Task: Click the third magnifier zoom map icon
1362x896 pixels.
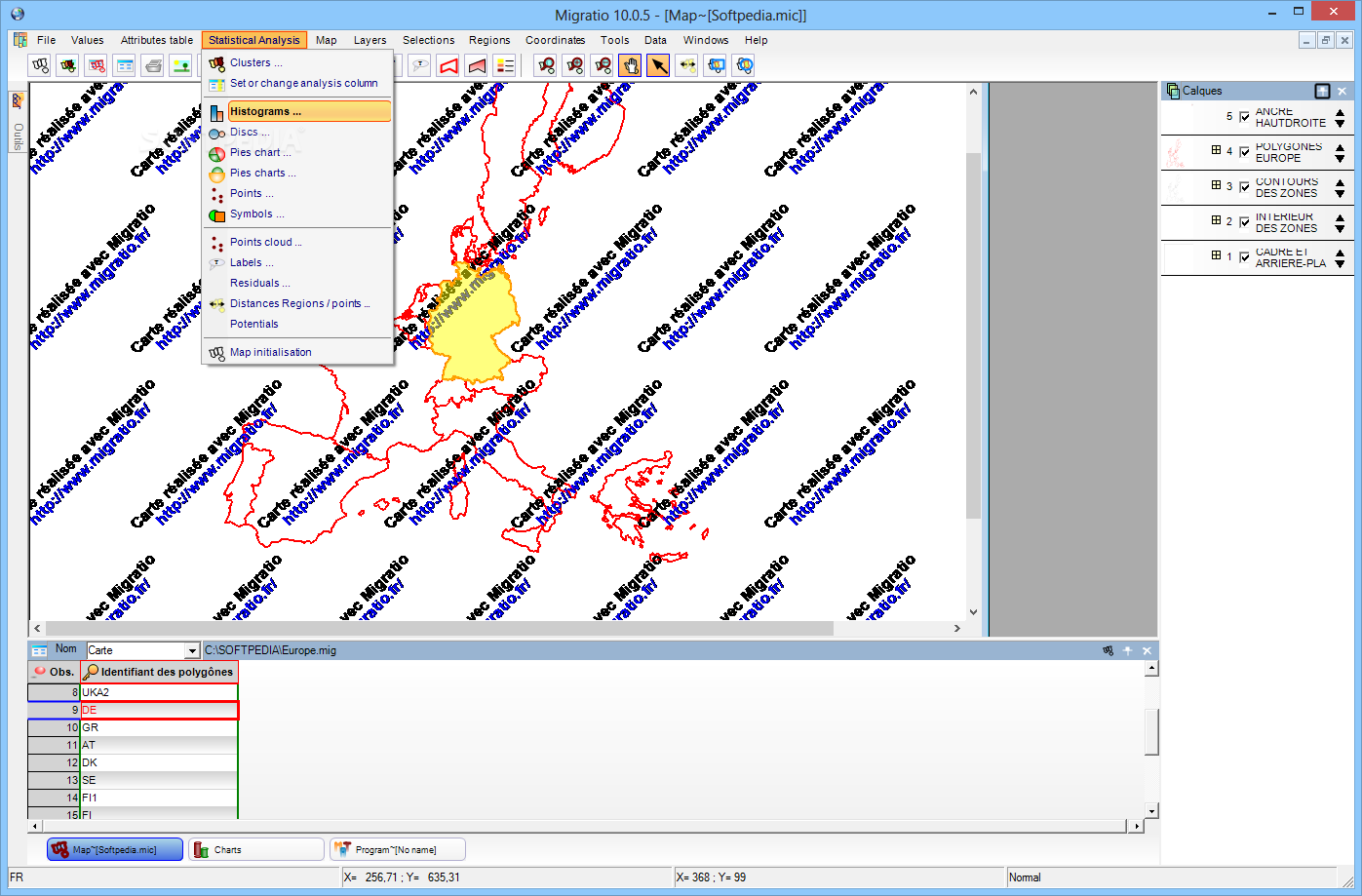Action: (603, 65)
